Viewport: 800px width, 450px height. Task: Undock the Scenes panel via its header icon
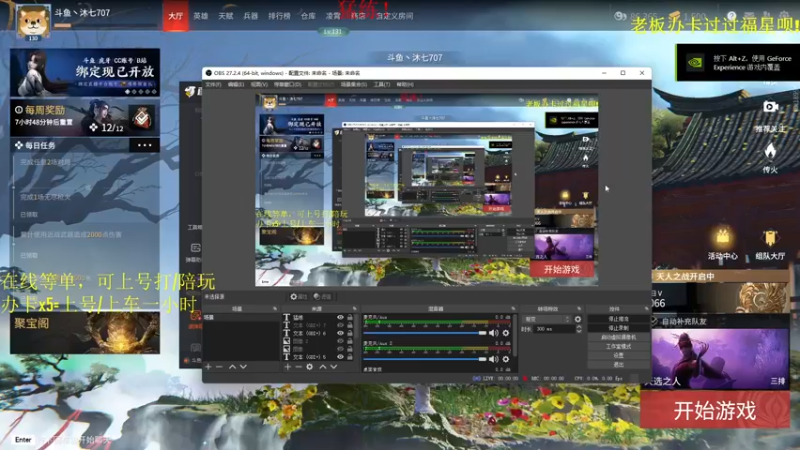point(274,309)
